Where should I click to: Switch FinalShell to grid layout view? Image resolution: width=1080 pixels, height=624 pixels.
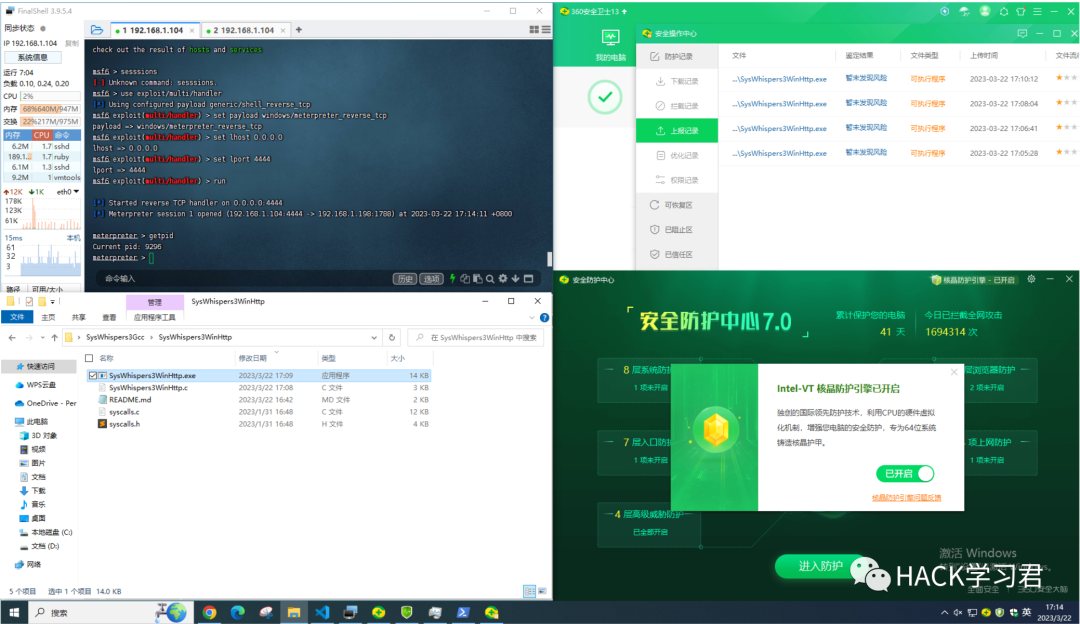[534, 30]
